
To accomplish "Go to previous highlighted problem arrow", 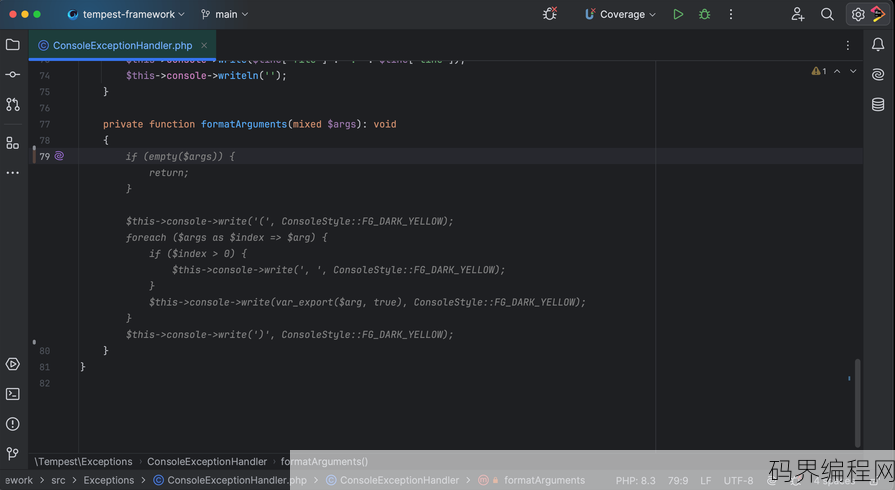I will (x=837, y=71).
